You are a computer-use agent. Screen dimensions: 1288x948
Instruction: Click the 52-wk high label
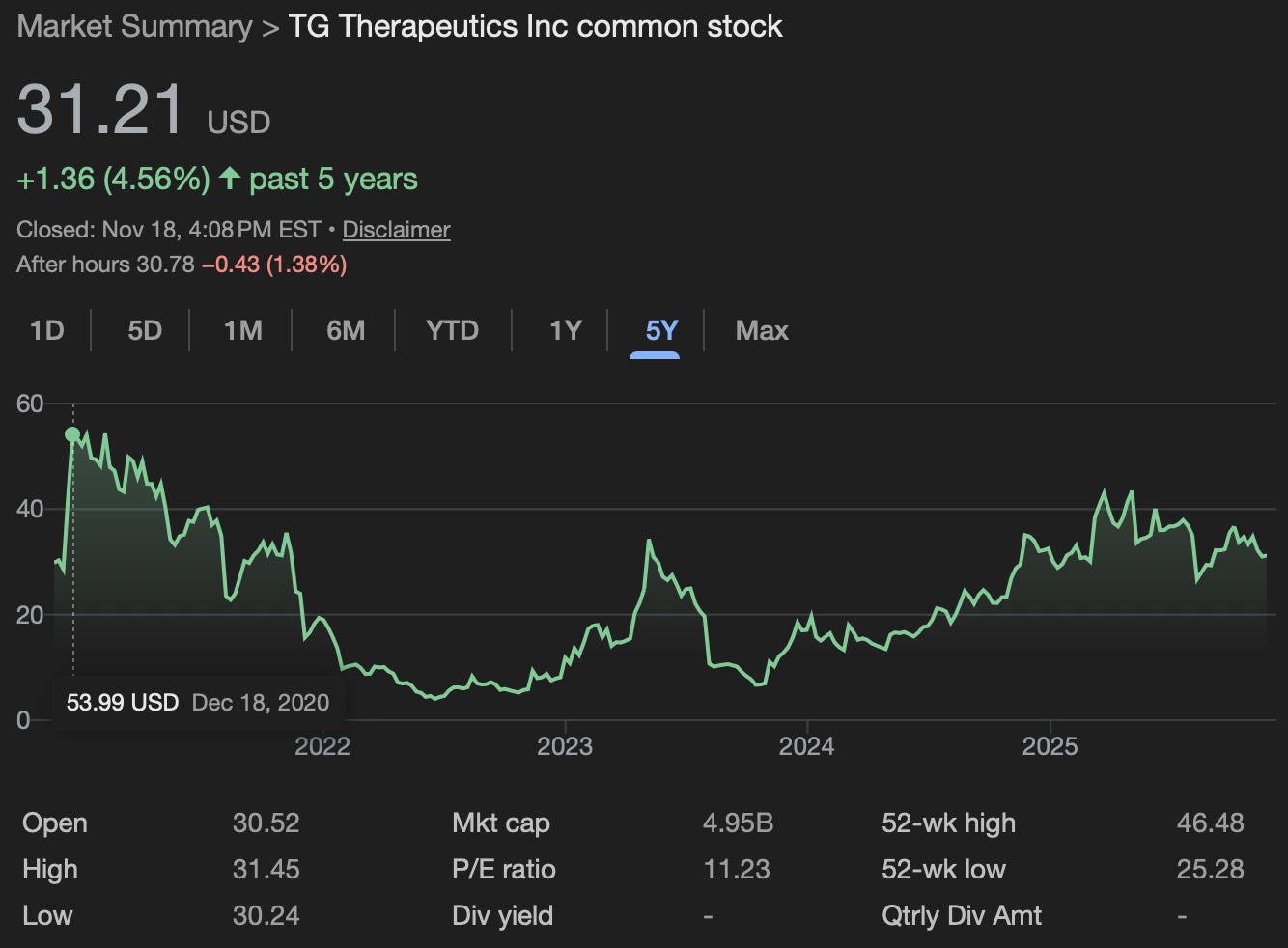click(x=948, y=823)
